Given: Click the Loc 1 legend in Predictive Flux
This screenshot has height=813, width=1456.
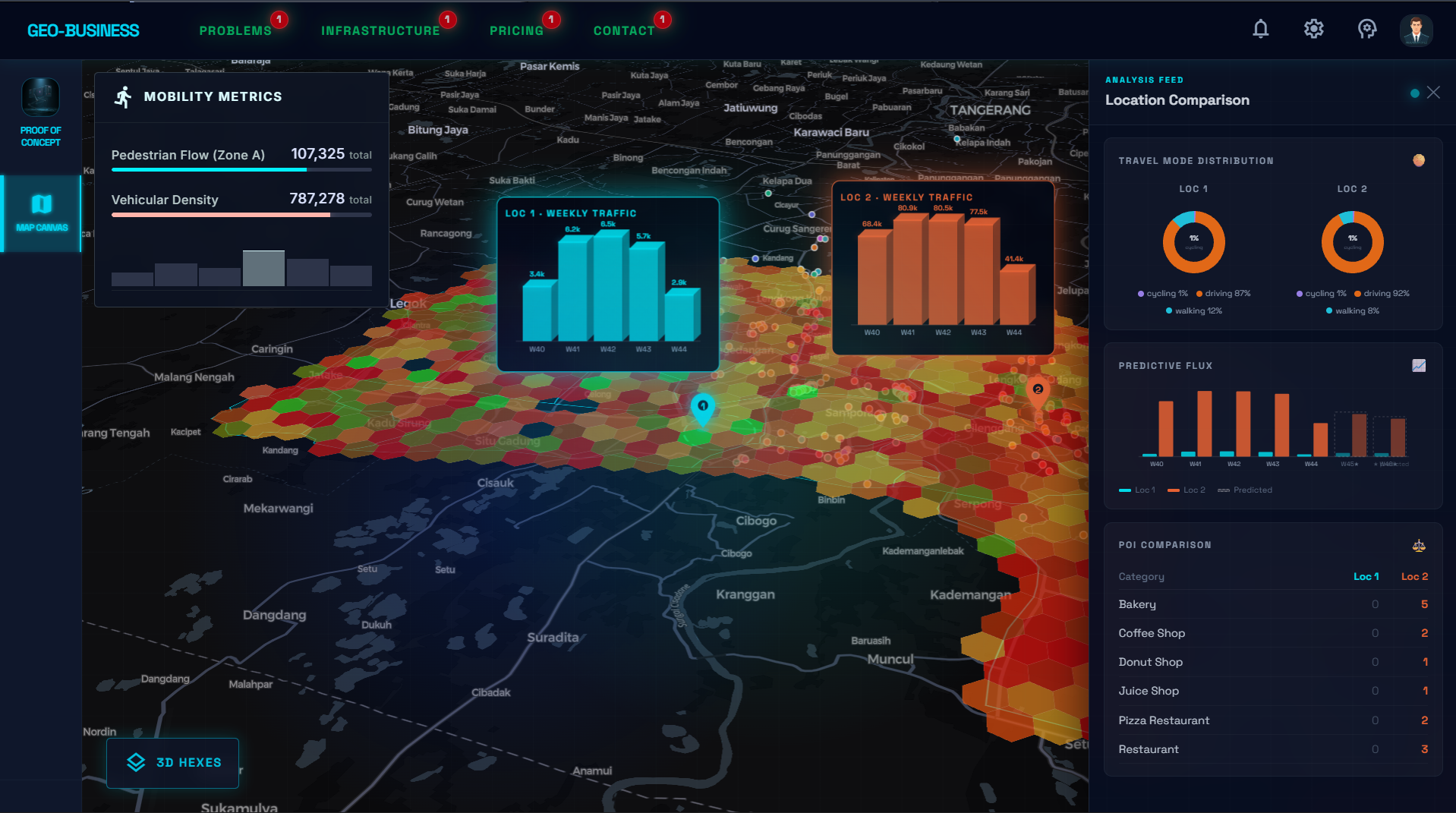Looking at the screenshot, I should (1137, 490).
